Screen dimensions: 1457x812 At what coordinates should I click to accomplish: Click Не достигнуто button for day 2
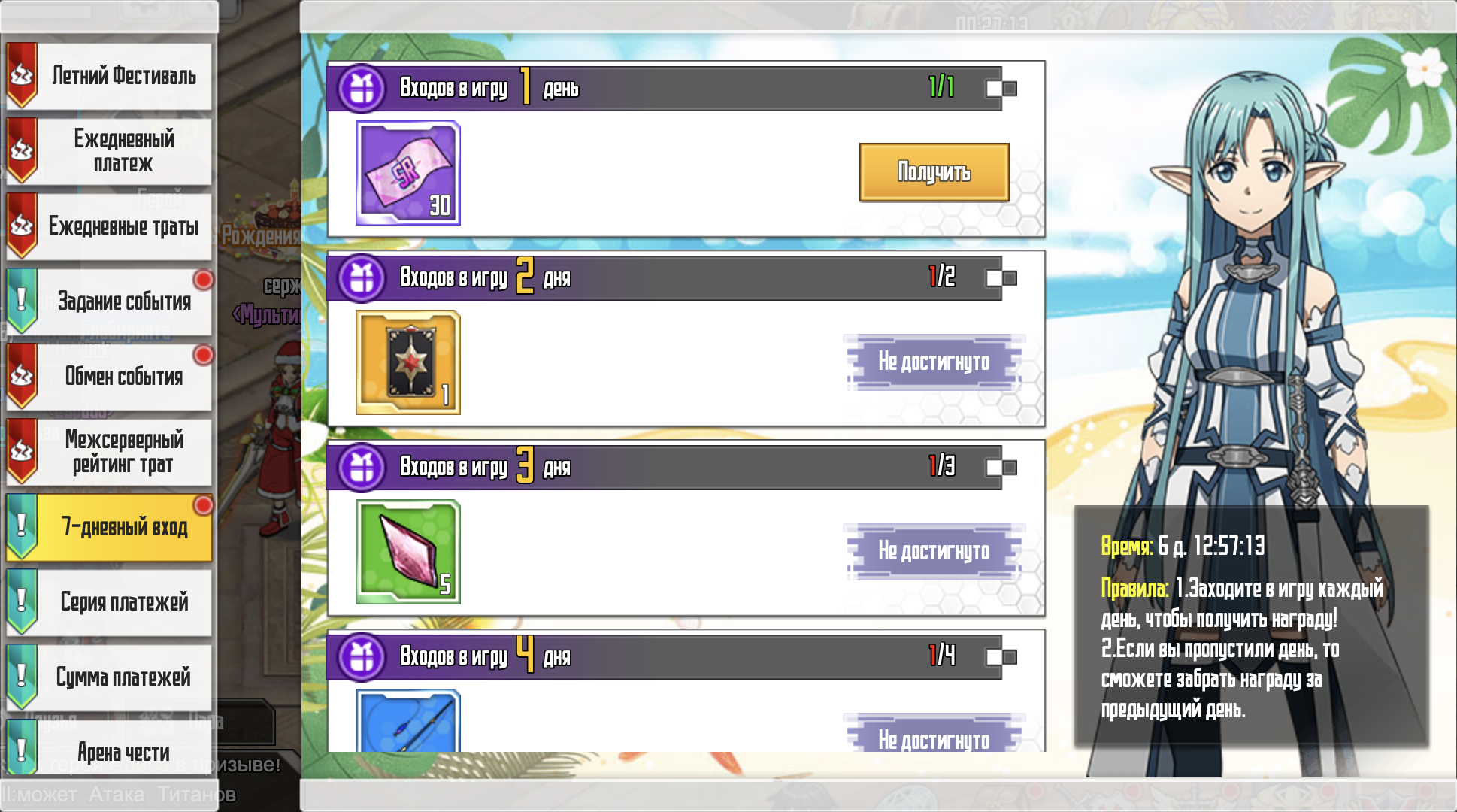click(x=934, y=362)
